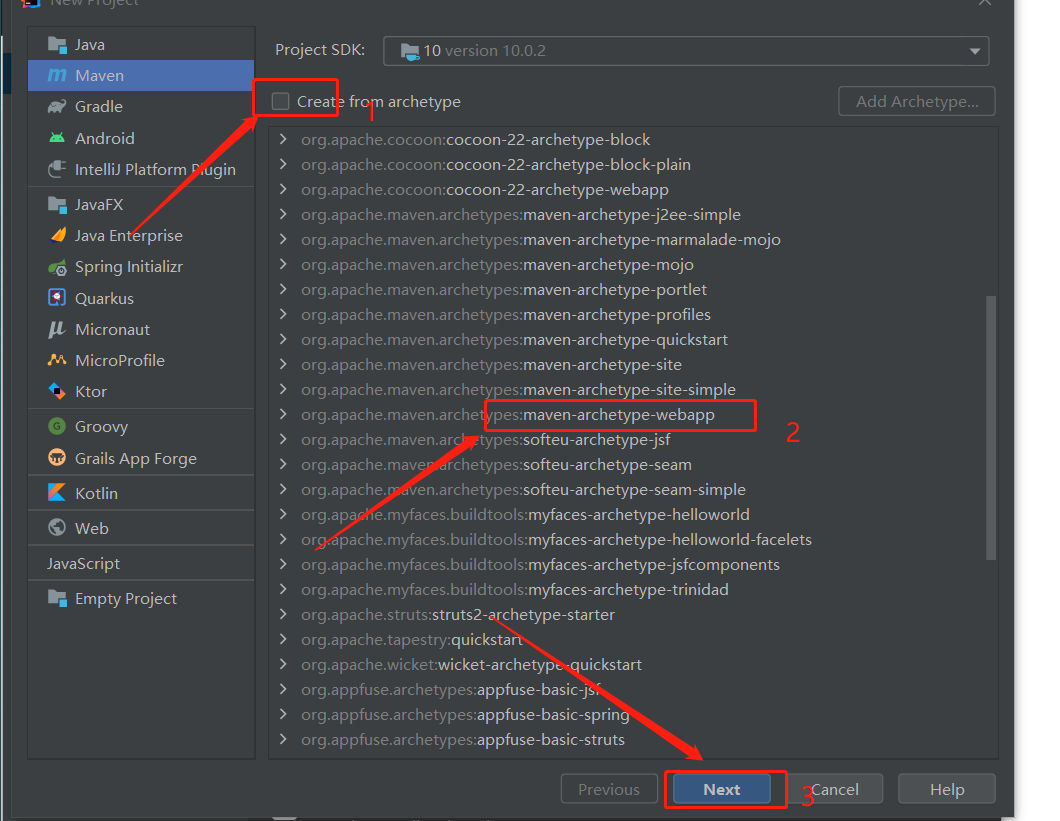Click the JavaFX folder icon
Viewport: 1060px width, 821px height.
57,204
